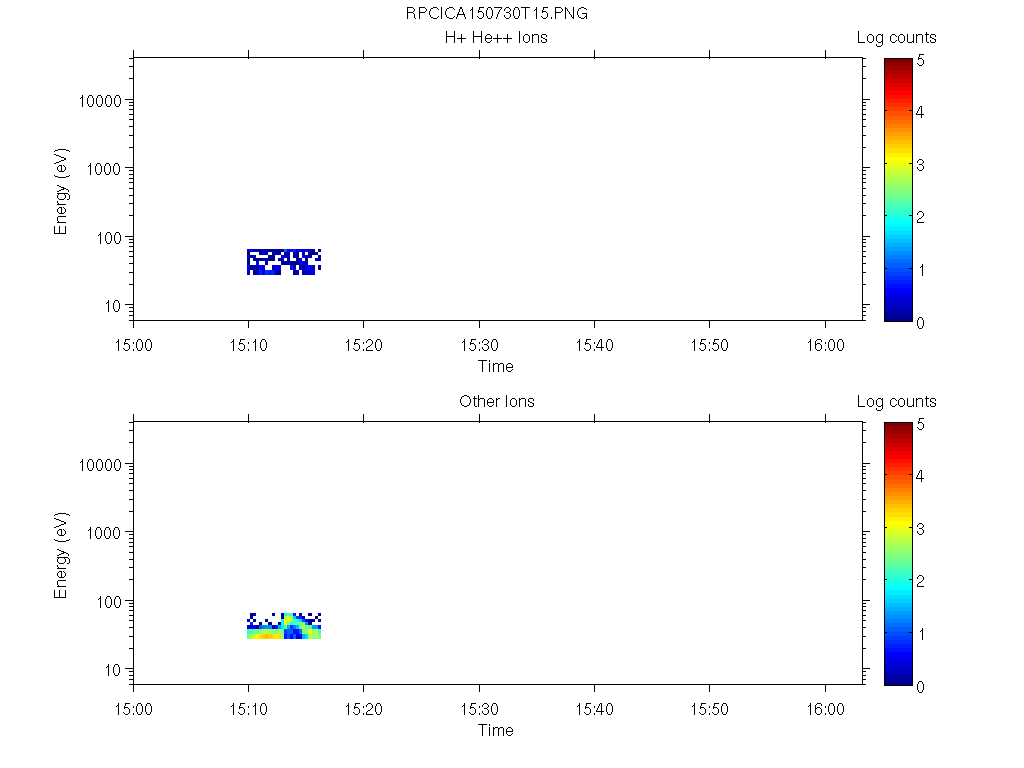1024x768 pixels.
Task: Select the 10 energy tick in the Other Ions plot
Action: pyautogui.click(x=113, y=670)
